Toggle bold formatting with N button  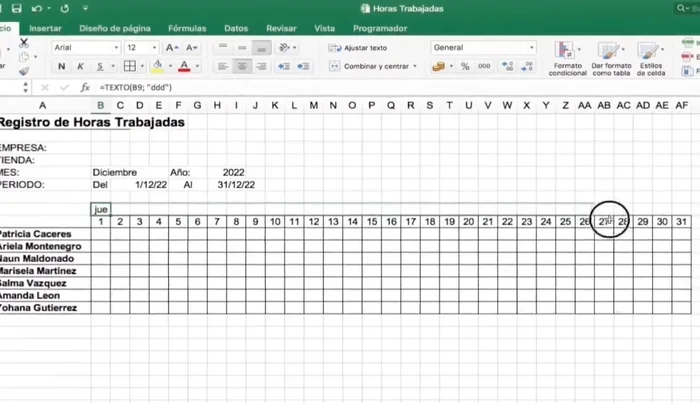pos(62,66)
